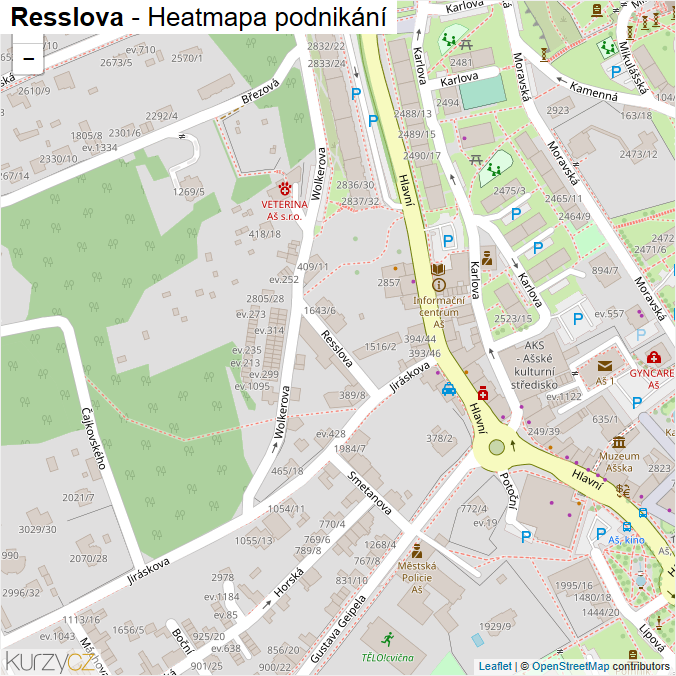Screen dimensions: 676x676
Task: Click the Lipová street label
Action: click(x=652, y=638)
